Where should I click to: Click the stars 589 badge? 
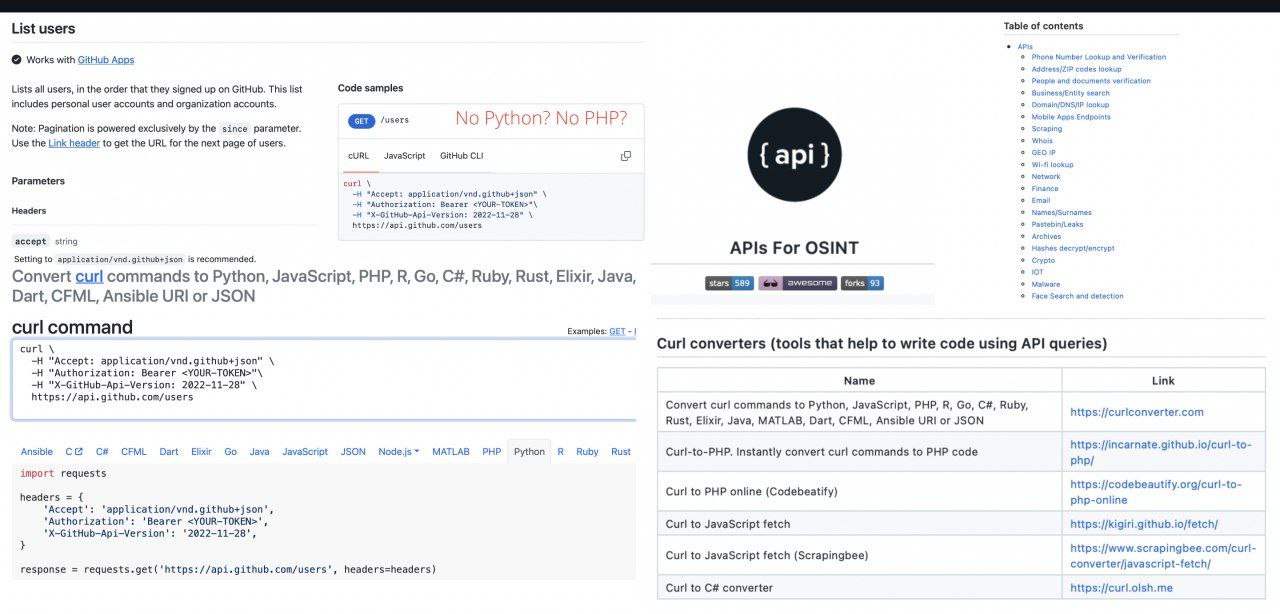point(729,283)
